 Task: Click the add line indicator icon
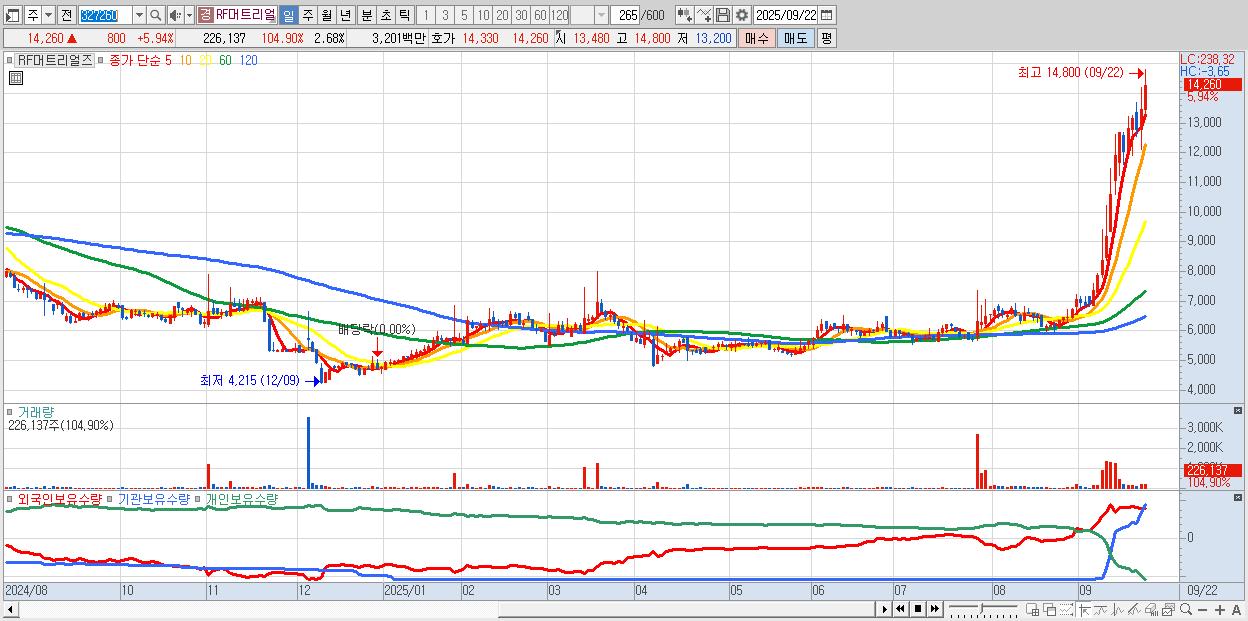(704, 15)
